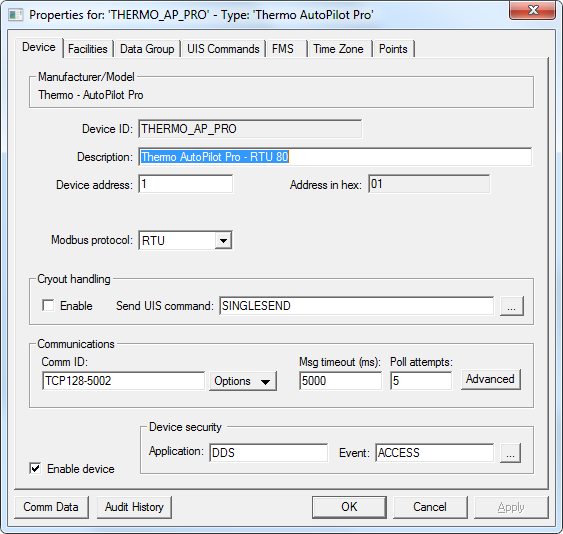
Task: Click the disabled Apply button
Action: pyautogui.click(x=511, y=507)
